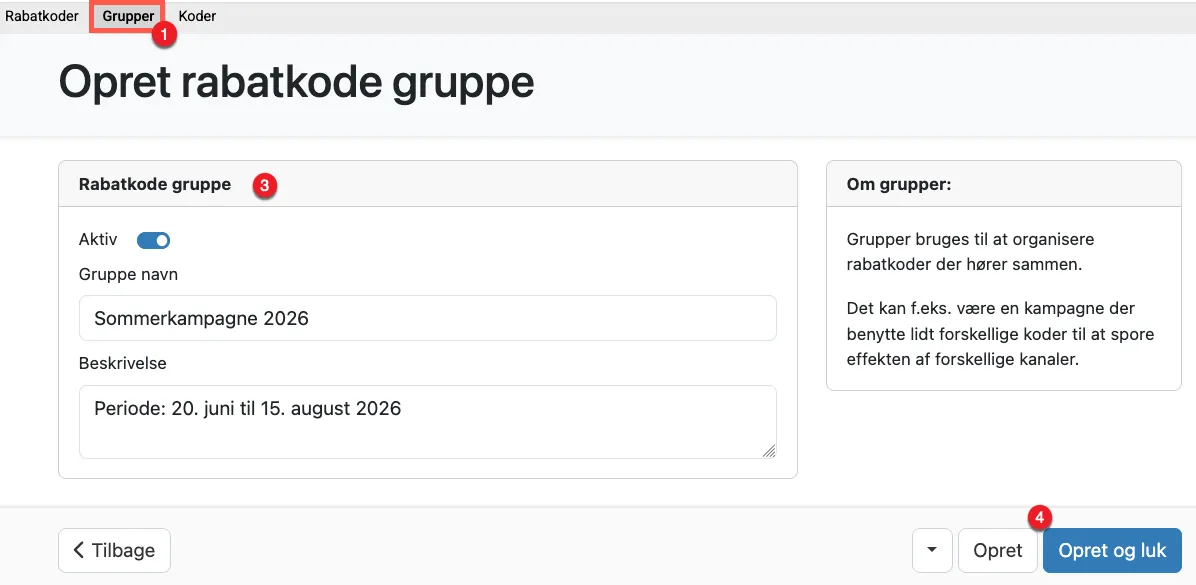Click Opret og luk to save and close
The height and width of the screenshot is (585, 1196).
1112,550
